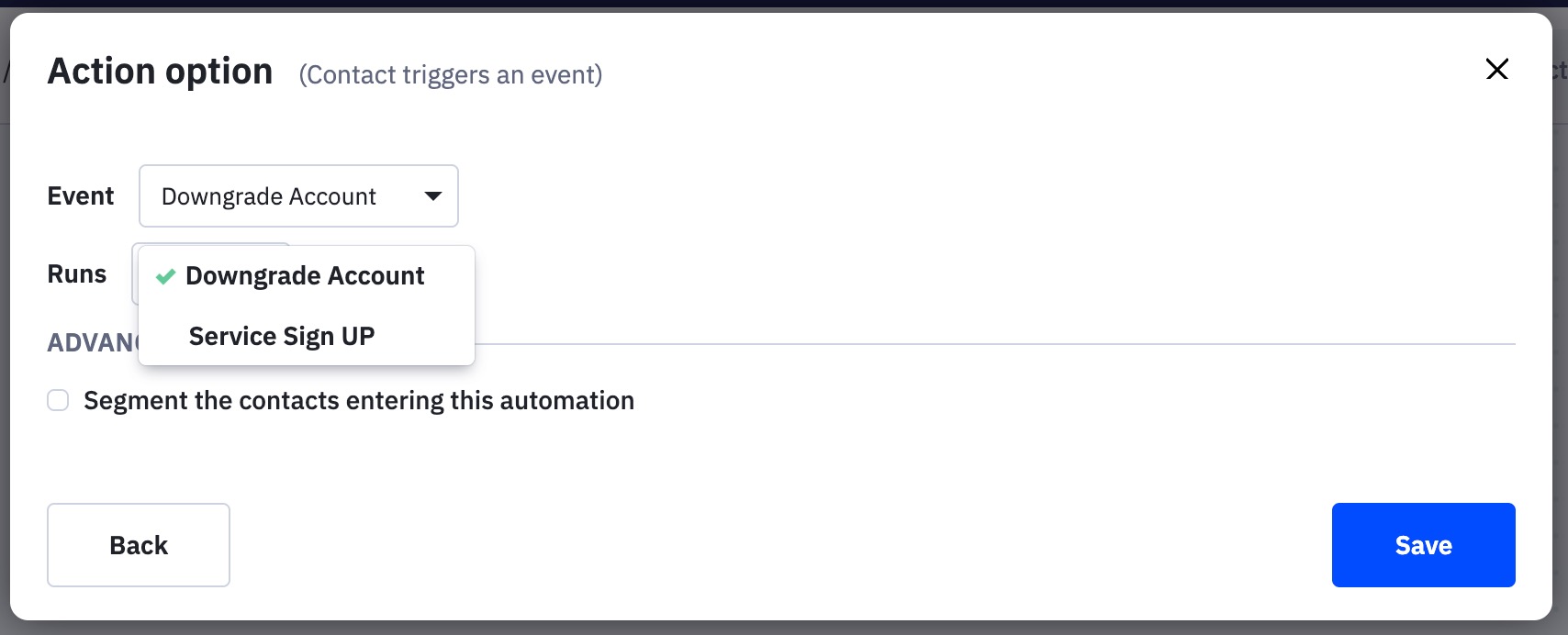This screenshot has width=1568, height=635.
Task: Click the Back button
Action: (x=138, y=544)
